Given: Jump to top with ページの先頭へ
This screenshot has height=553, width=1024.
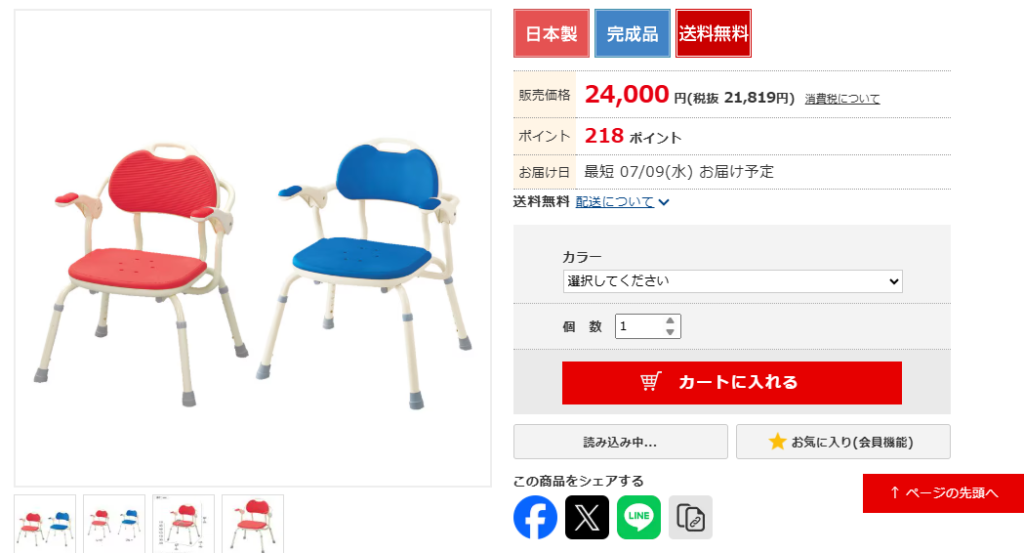Looking at the screenshot, I should 943,493.
